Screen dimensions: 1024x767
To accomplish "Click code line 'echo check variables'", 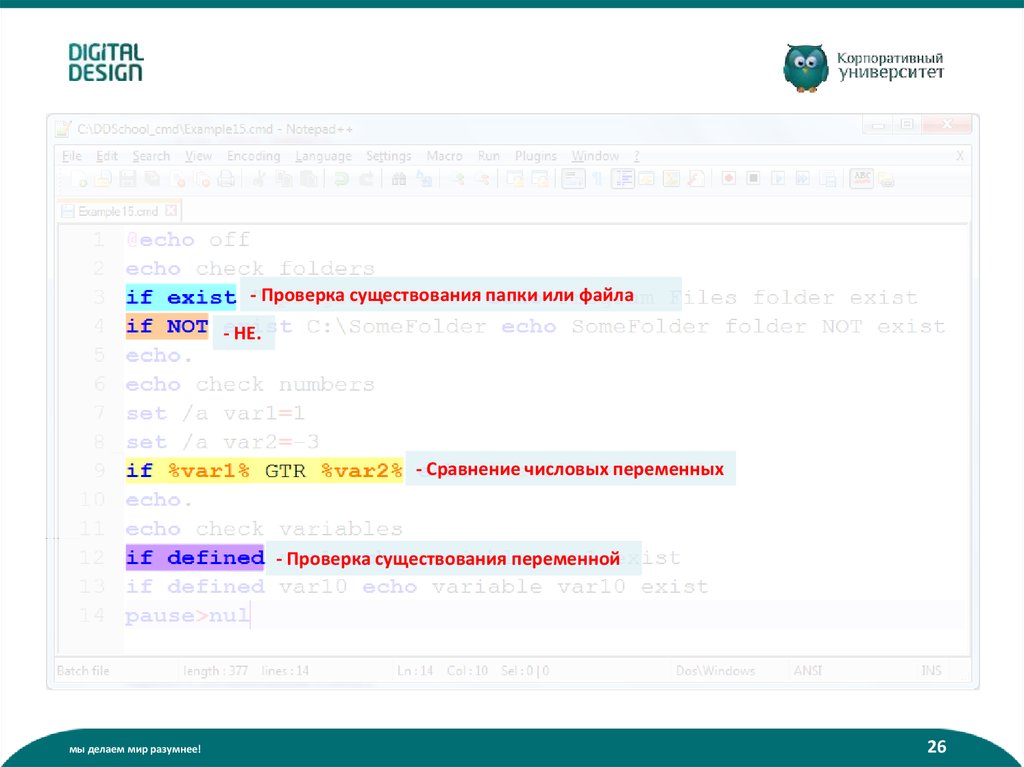I will click(x=264, y=529).
